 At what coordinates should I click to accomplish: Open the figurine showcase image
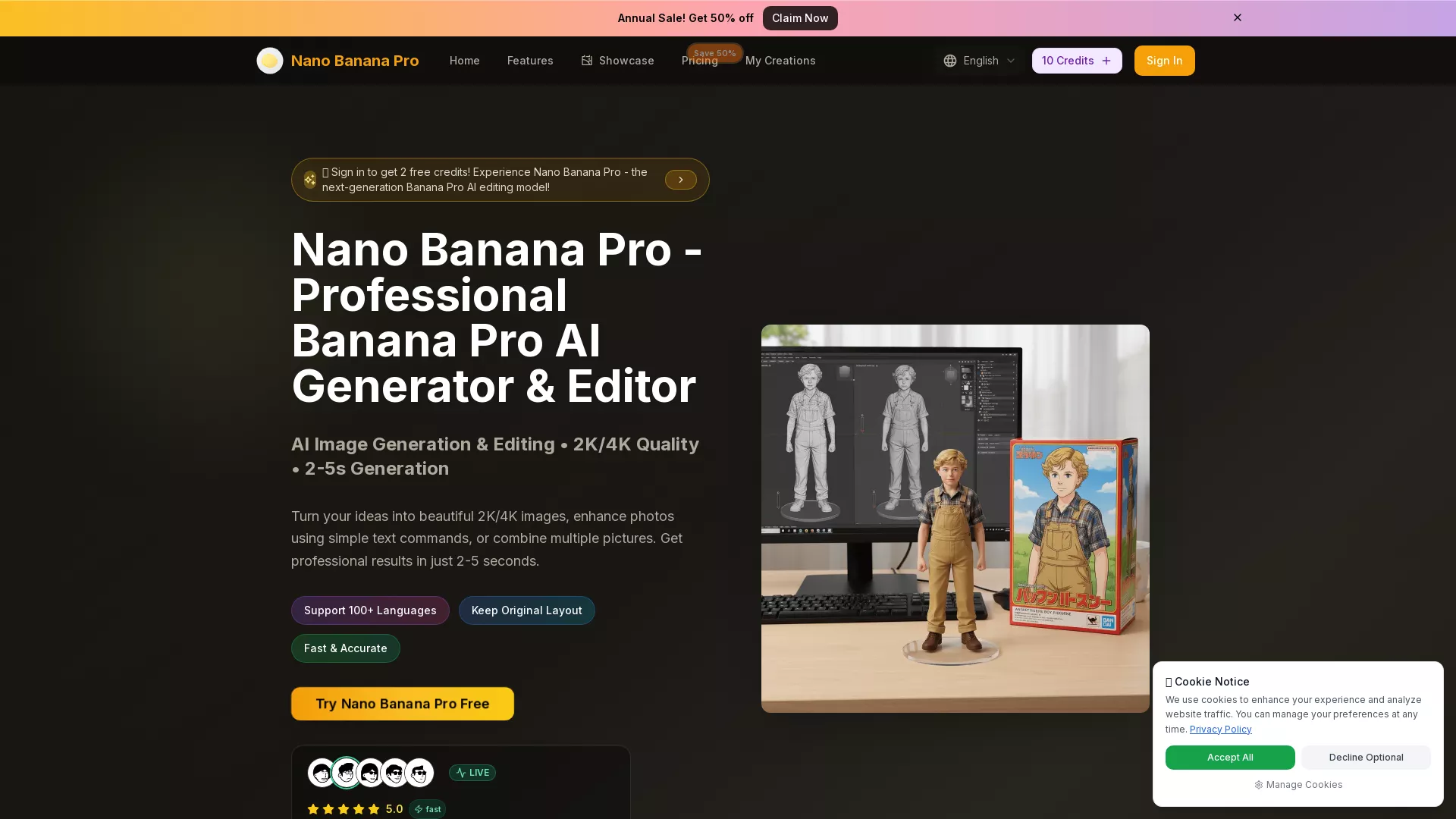(x=955, y=519)
